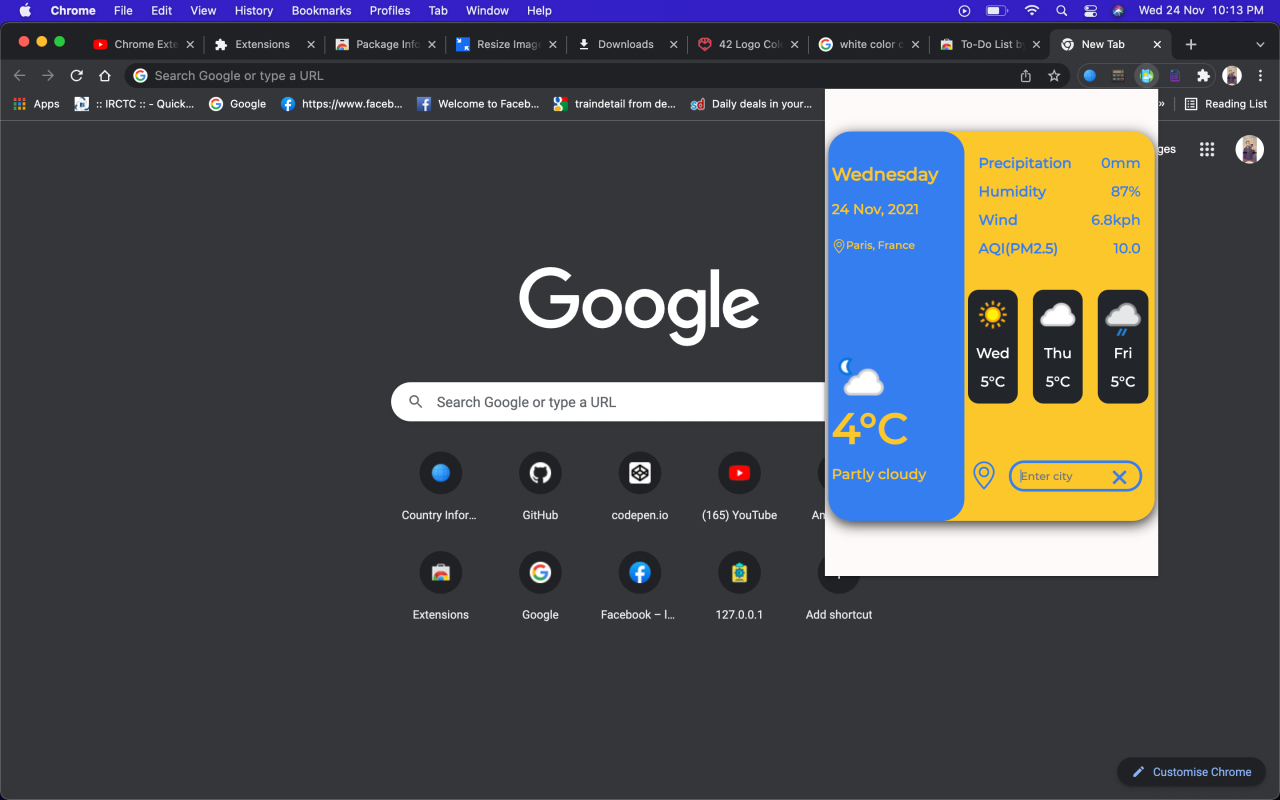Image resolution: width=1280 pixels, height=800 pixels.
Task: Open the weather extension toolbar icon
Action: point(1147,76)
